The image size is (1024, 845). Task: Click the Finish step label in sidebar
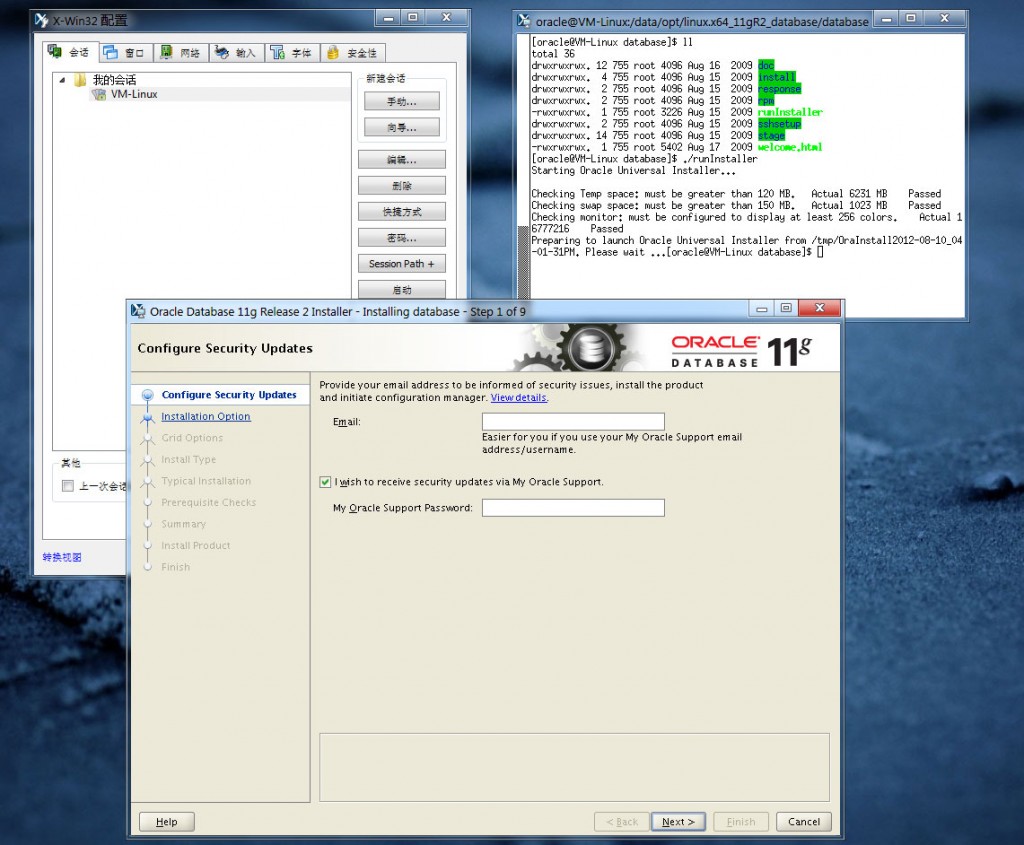point(176,567)
